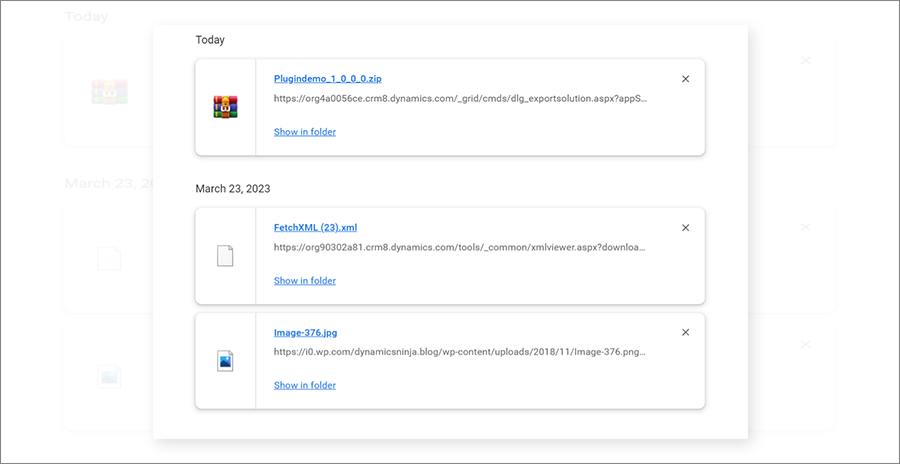Click the i0.wp.com dynamicsninja source URL
The image size is (900, 464).
460,352
